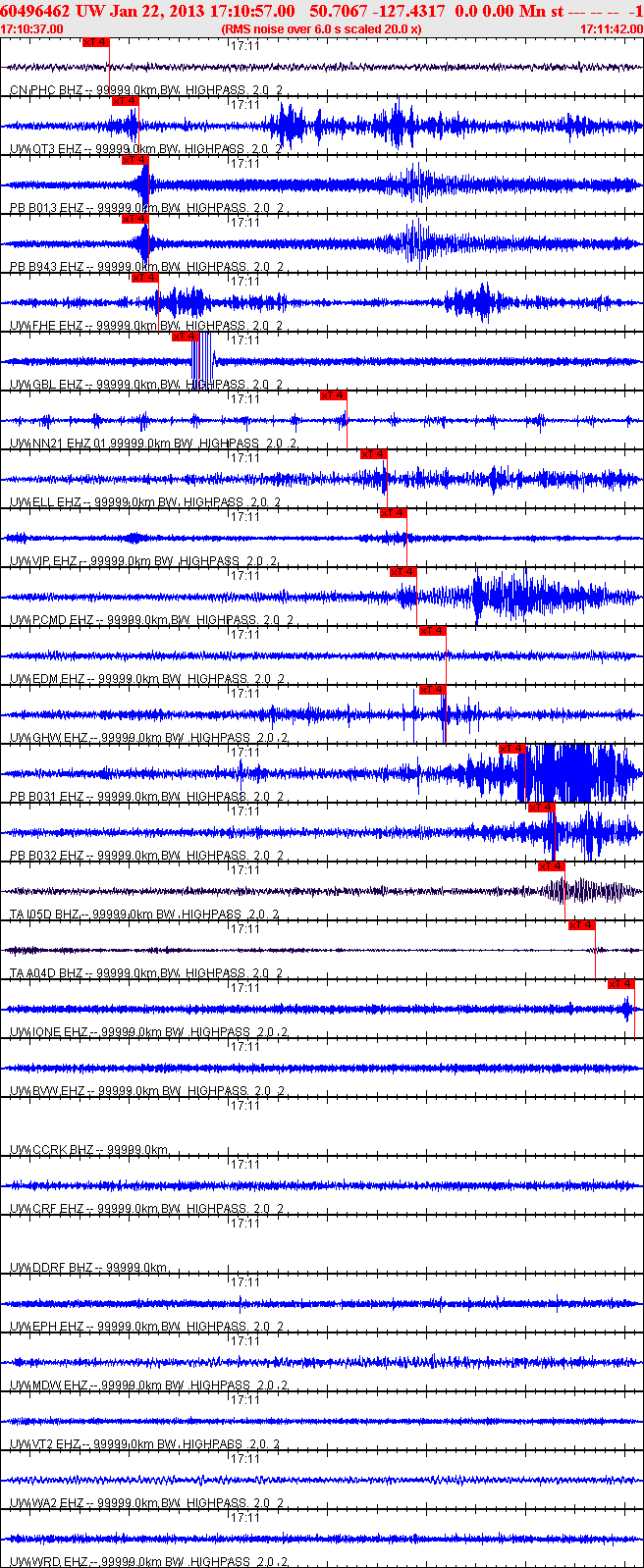The width and height of the screenshot is (644, 1568).
Task: Click the 'UW EDM EHZ' station label
Action: point(47,679)
